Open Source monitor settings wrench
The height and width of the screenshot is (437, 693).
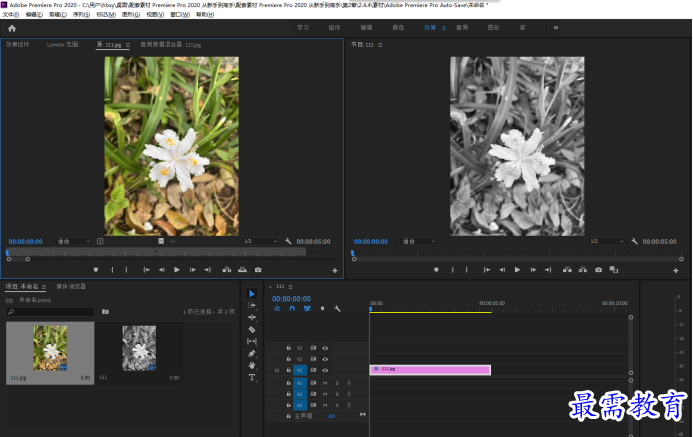click(x=288, y=241)
